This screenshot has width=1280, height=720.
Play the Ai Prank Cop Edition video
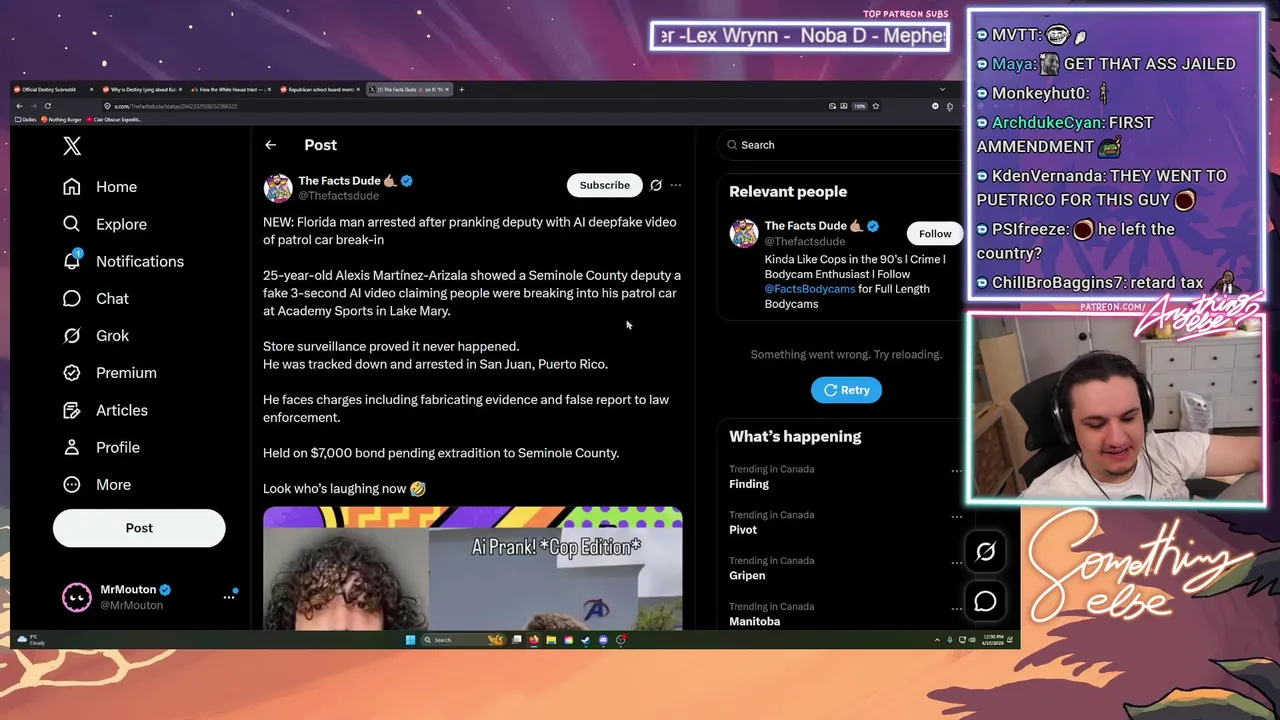click(x=473, y=569)
